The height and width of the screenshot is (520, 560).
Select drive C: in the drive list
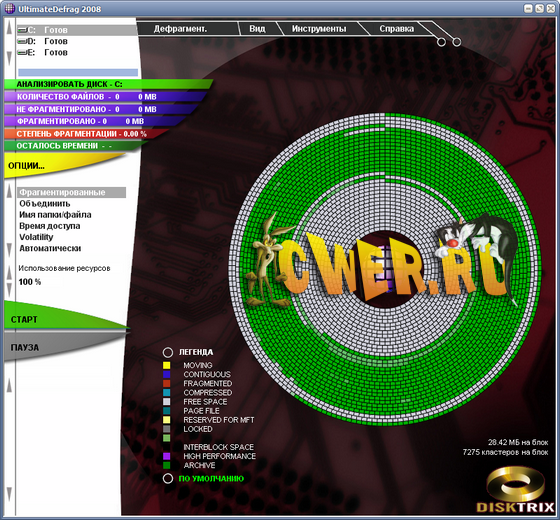coord(77,30)
